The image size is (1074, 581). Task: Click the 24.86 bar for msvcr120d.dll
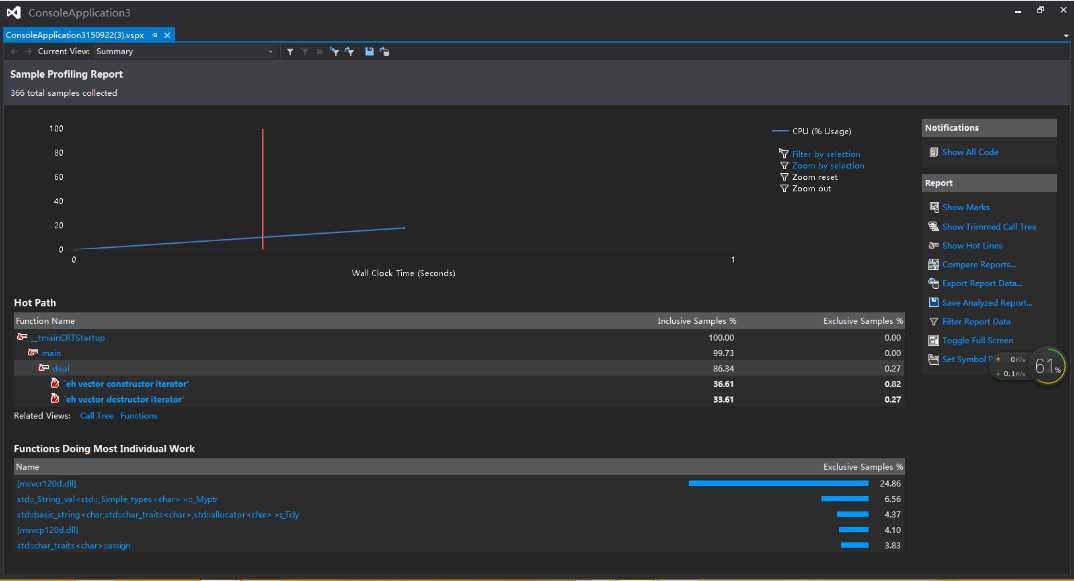click(778, 484)
